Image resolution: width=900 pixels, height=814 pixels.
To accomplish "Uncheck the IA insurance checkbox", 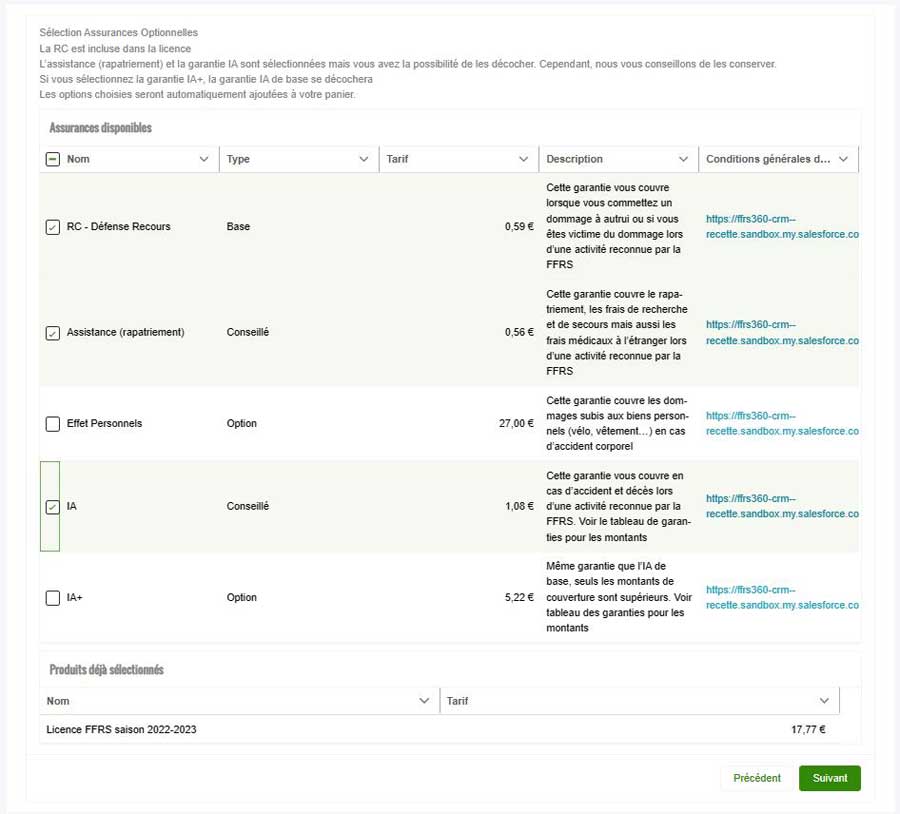I will coord(52,507).
